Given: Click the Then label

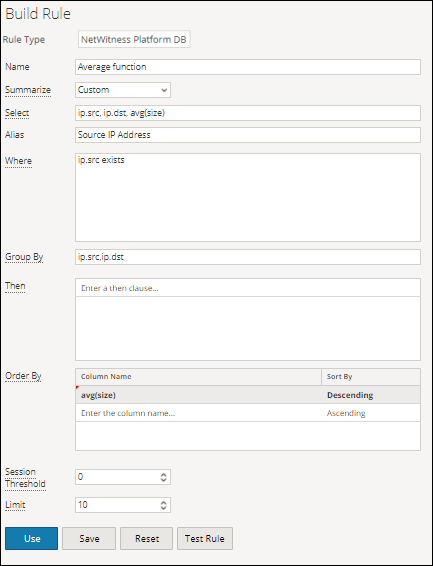Looking at the screenshot, I should 15,286.
